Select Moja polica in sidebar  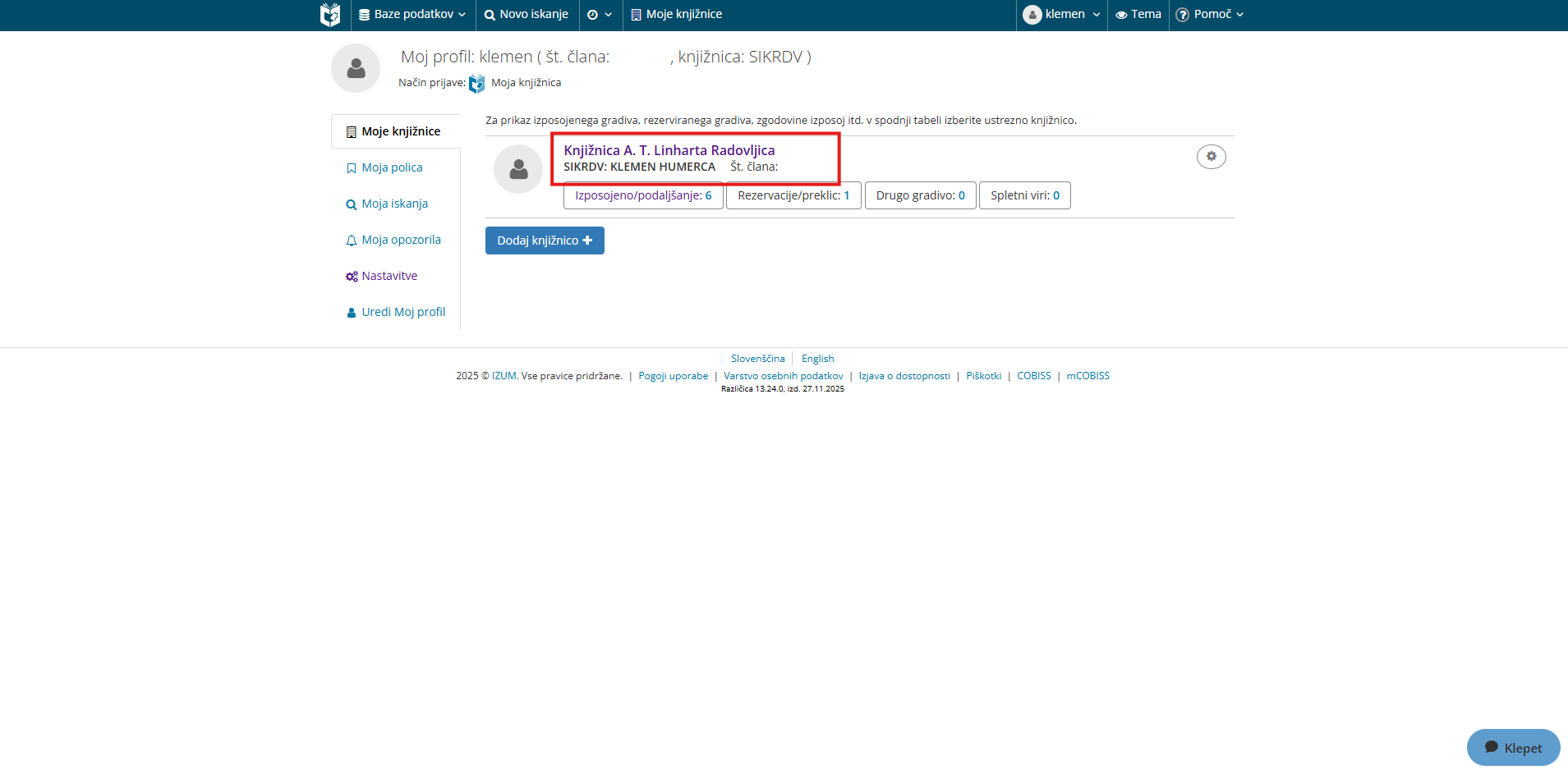click(x=392, y=167)
